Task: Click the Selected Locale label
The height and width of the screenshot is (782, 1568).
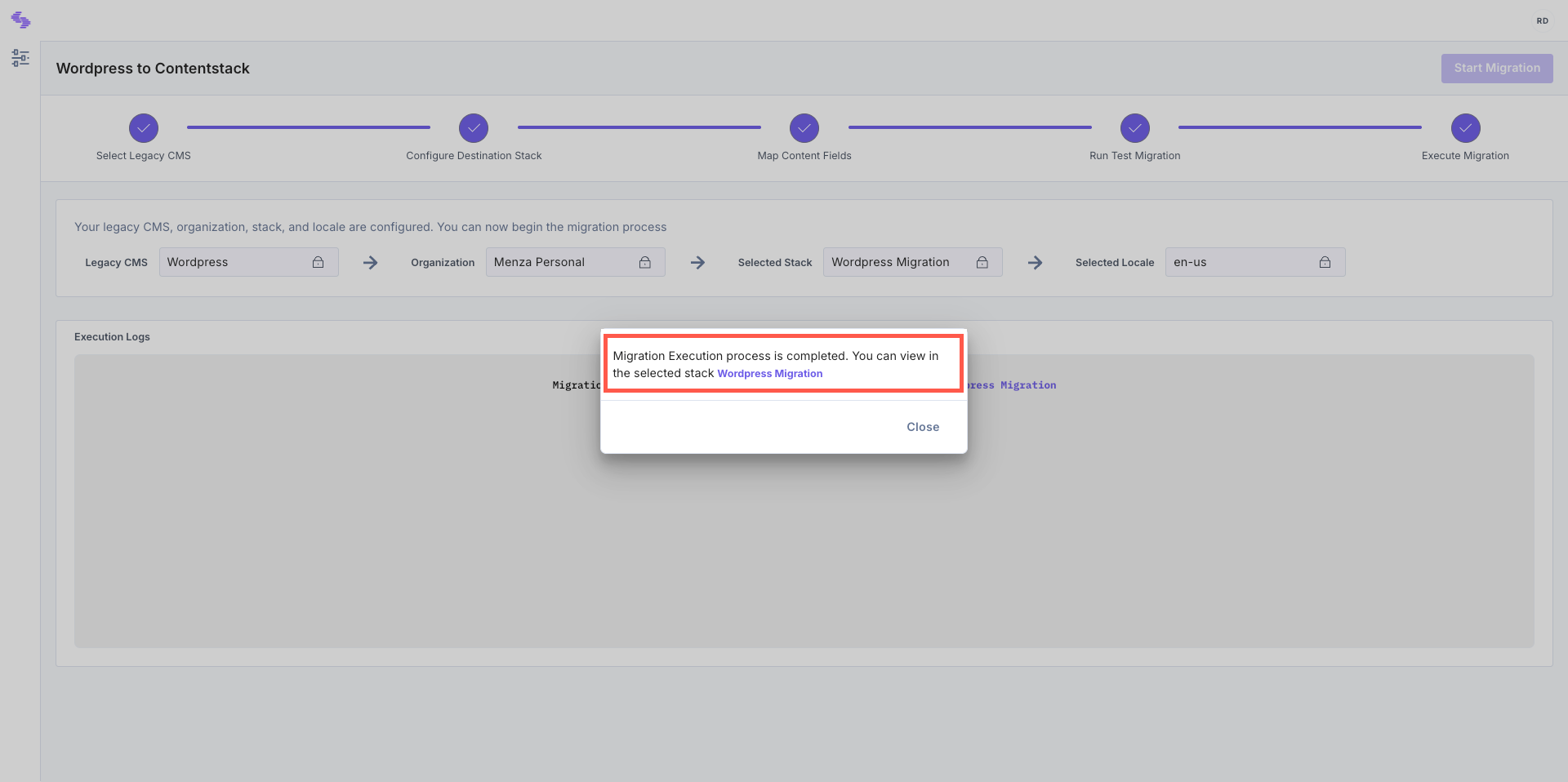Action: tap(1115, 263)
